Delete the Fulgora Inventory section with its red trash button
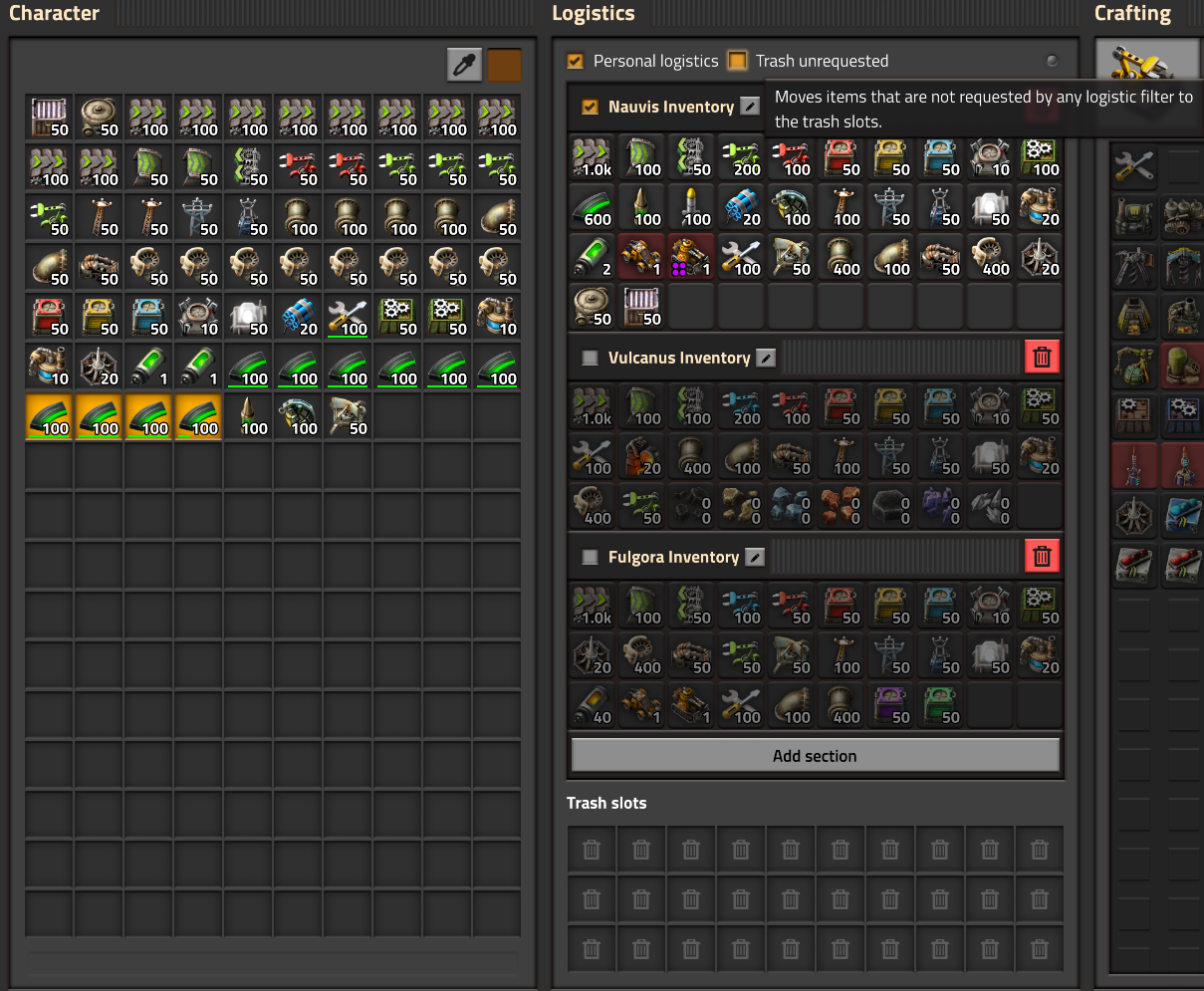Screen dimensions: 1204x991 point(1042,556)
